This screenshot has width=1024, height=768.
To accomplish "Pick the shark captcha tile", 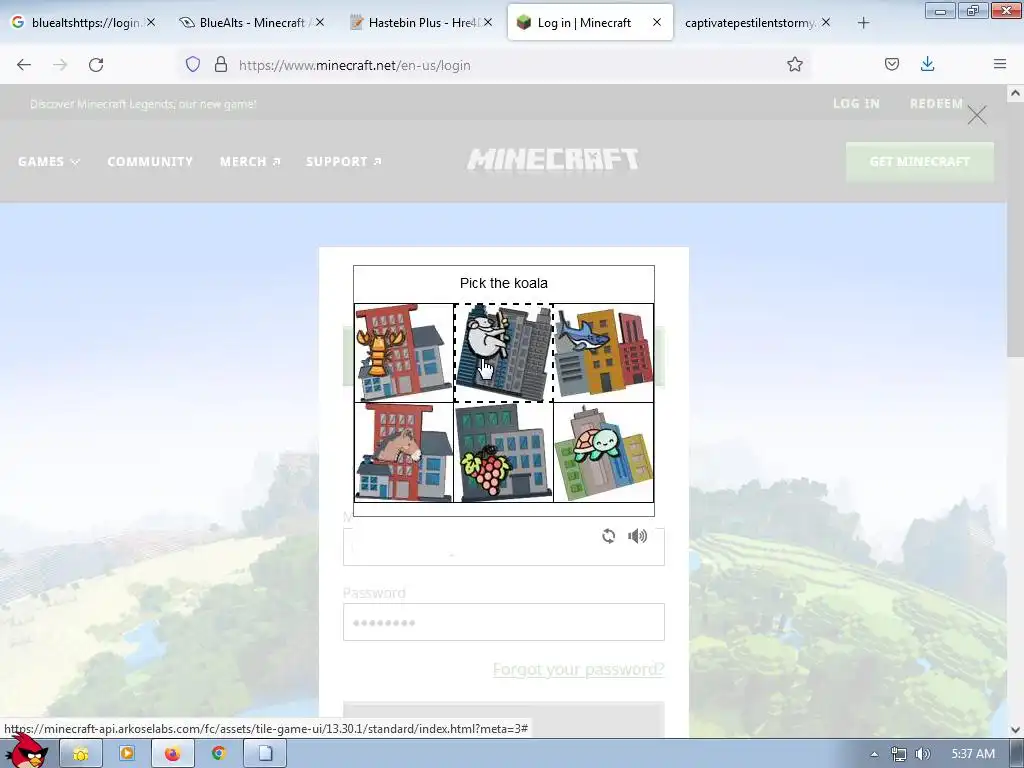I will point(603,353).
